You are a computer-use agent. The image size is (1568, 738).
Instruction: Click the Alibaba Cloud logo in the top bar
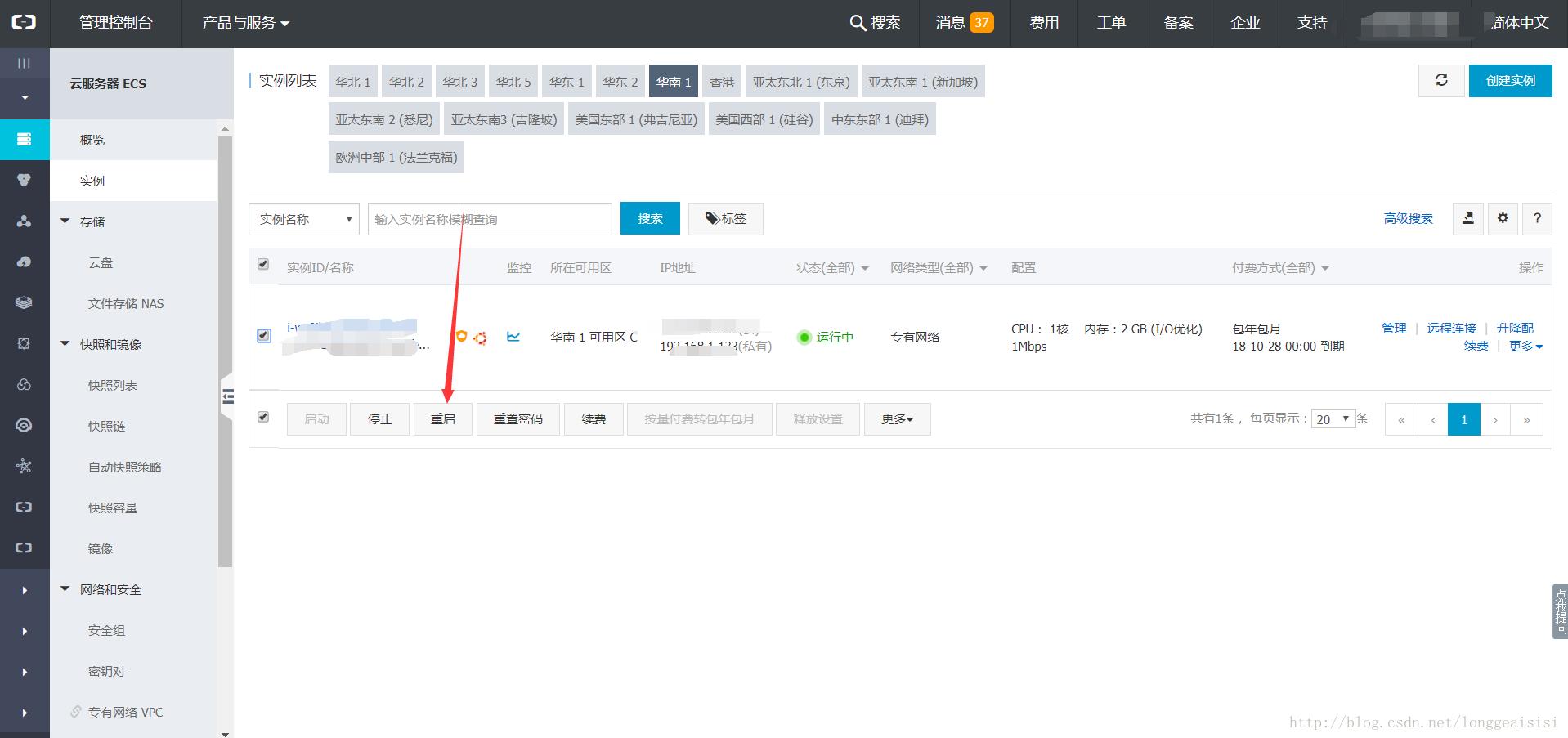coord(24,22)
